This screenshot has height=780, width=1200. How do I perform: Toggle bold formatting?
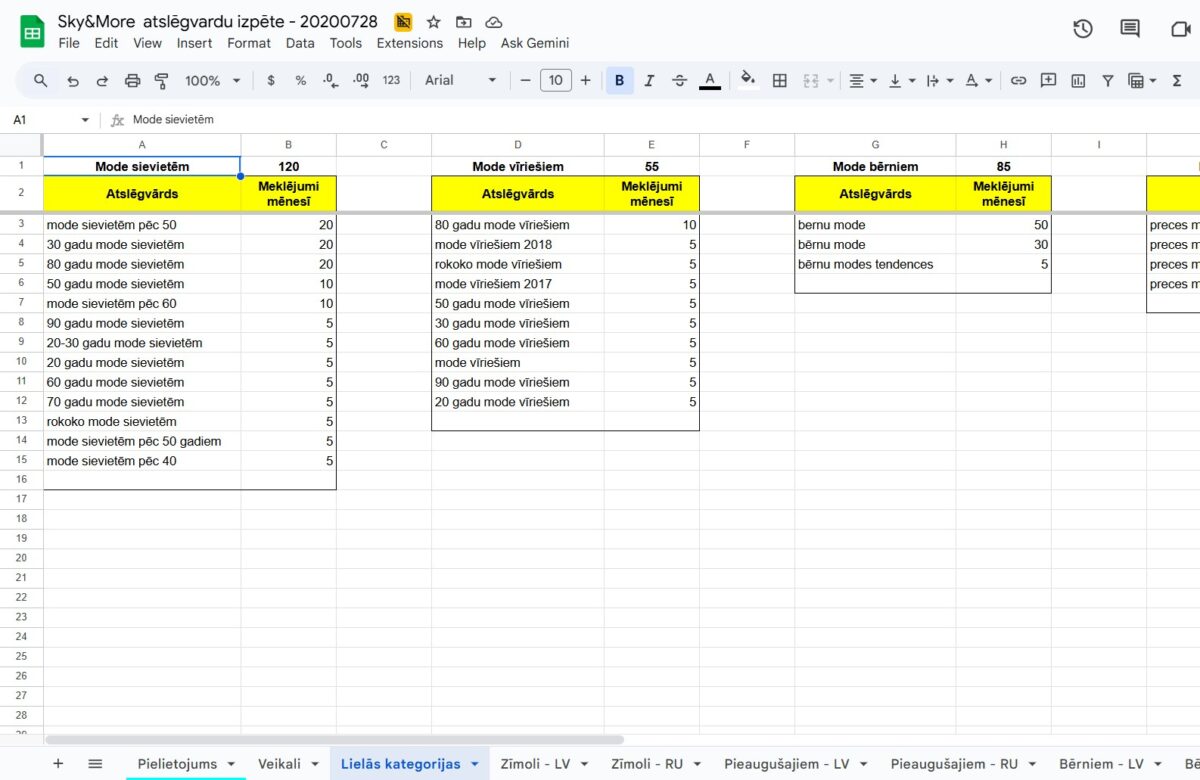619,81
